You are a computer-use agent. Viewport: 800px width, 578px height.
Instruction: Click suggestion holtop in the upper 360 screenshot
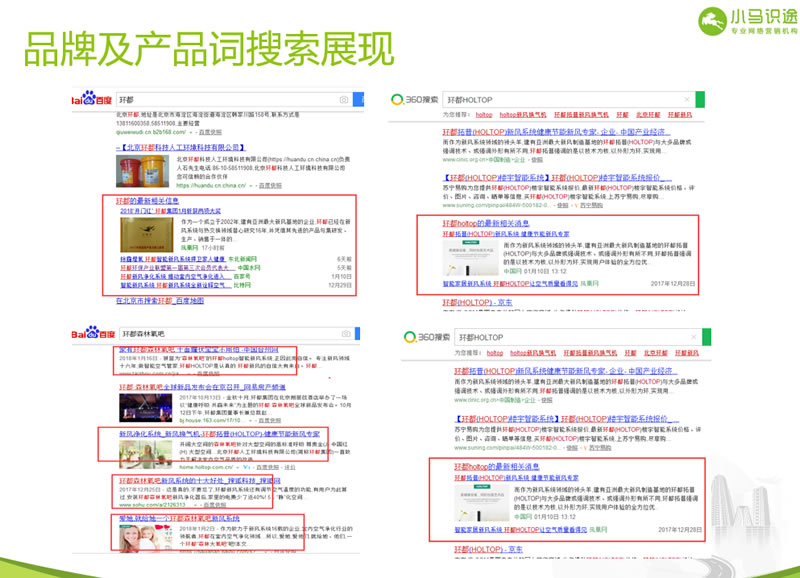(484, 115)
